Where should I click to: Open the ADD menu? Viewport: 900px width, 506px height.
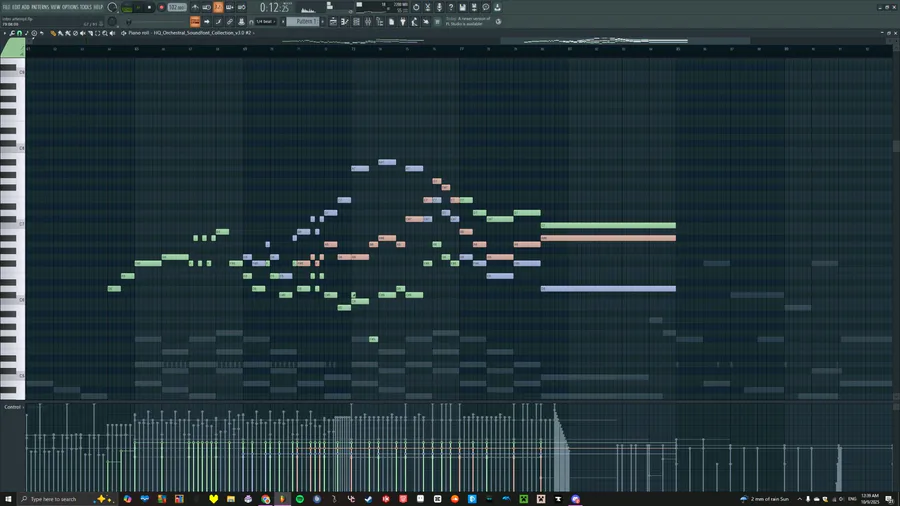tap(25, 7)
